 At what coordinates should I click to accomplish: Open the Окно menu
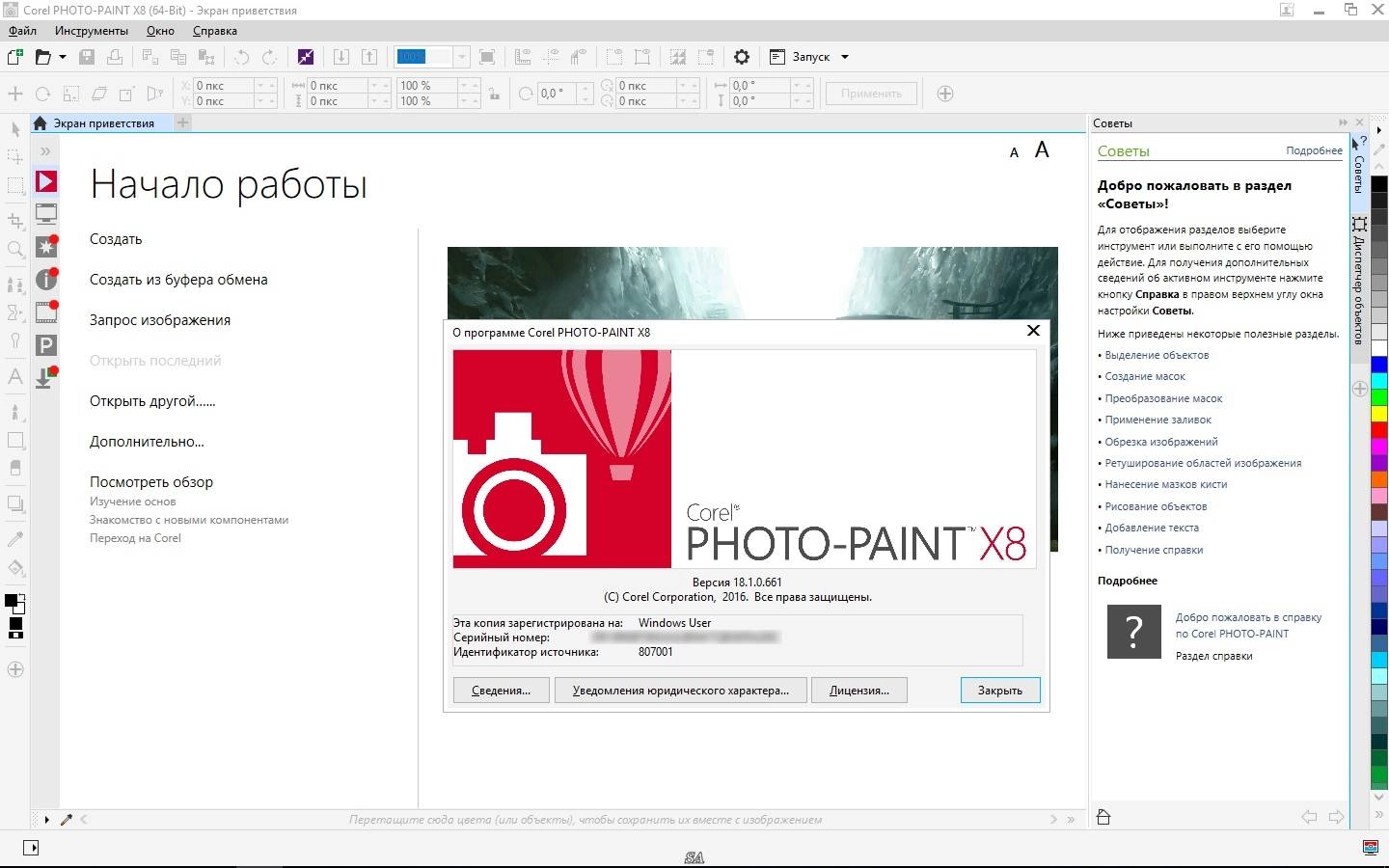[x=160, y=31]
